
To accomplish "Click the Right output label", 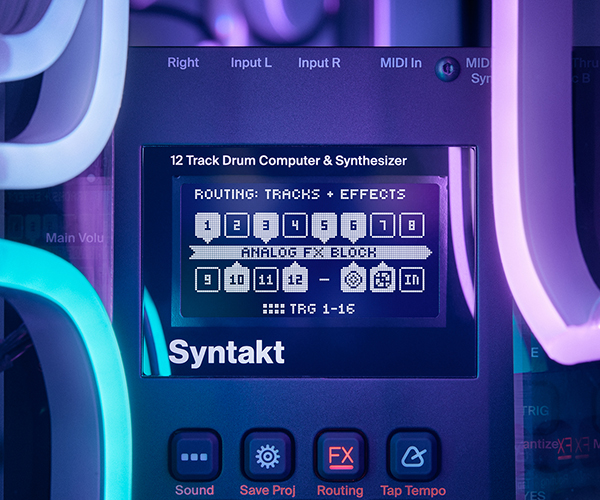I will [x=183, y=63].
